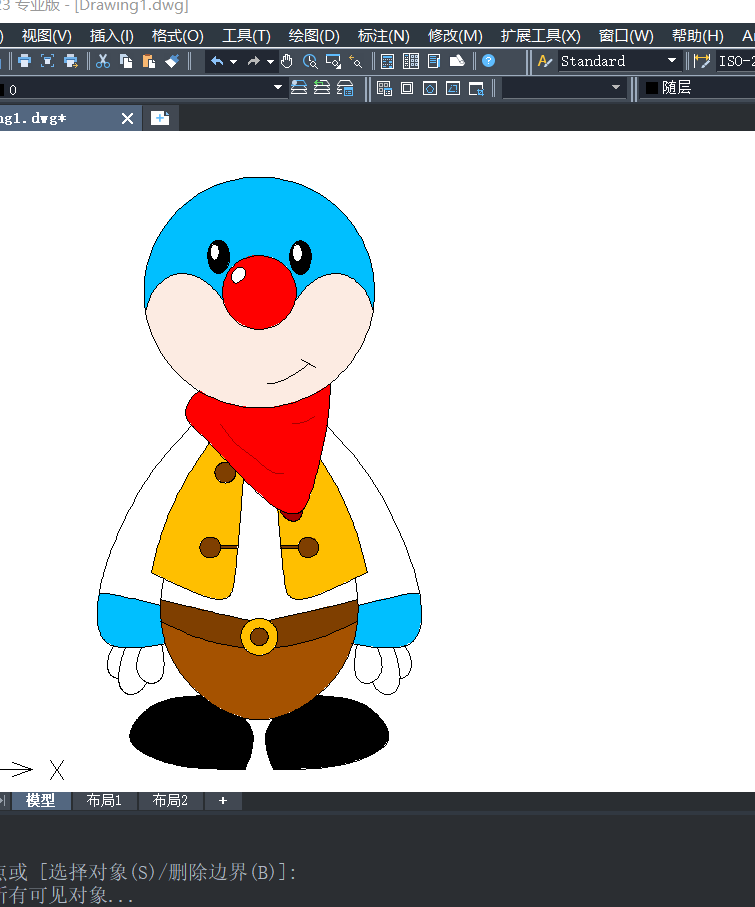This screenshot has height=907, width=755.
Task: Open the ISO dimension style dropdown
Action: click(736, 61)
